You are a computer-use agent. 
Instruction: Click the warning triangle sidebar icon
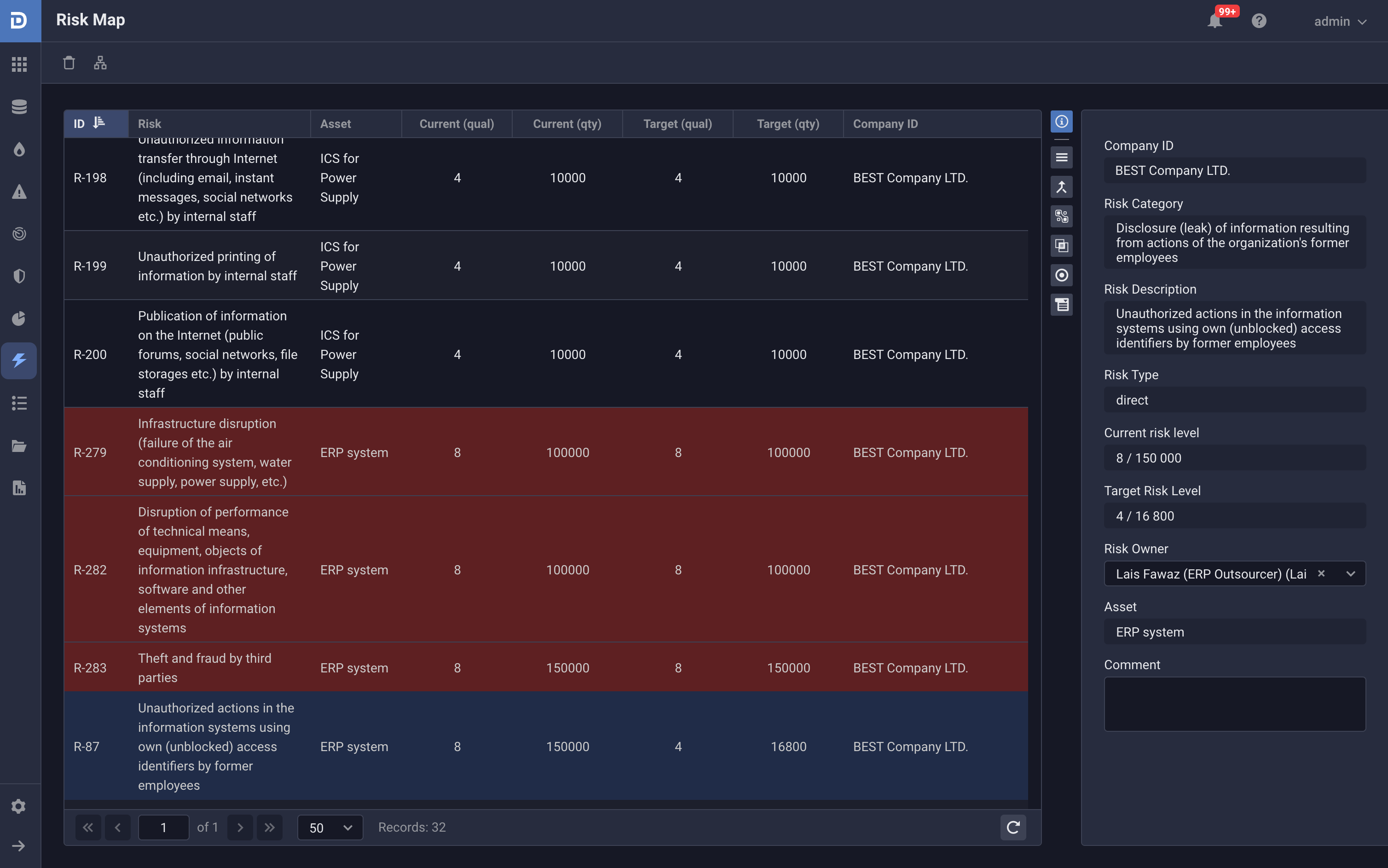tap(19, 192)
